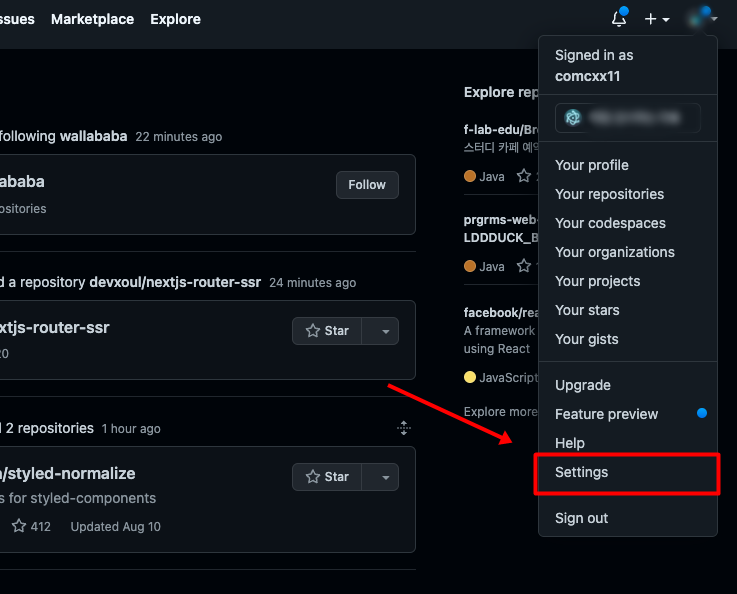737x594 pixels.
Task: Choose Upgrade in user menu
Action: click(x=627, y=385)
